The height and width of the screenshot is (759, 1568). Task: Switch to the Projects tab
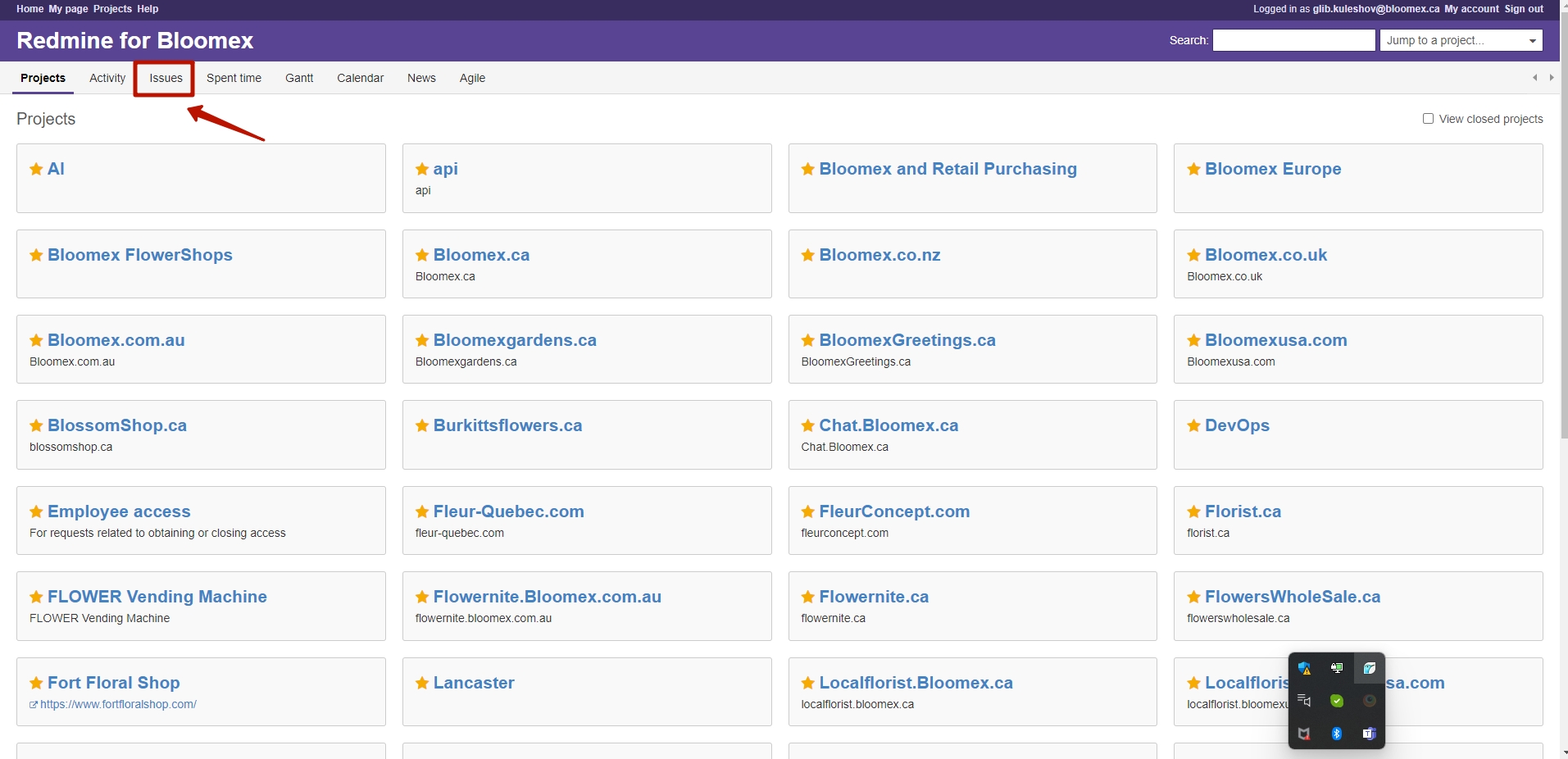tap(43, 78)
